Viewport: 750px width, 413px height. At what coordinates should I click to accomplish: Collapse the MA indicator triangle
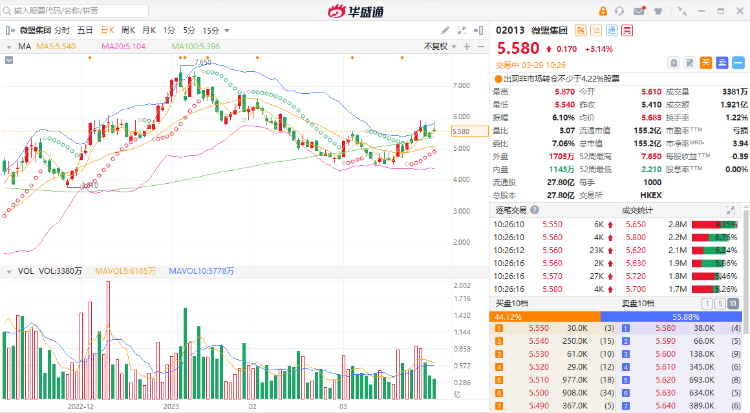click(10, 46)
